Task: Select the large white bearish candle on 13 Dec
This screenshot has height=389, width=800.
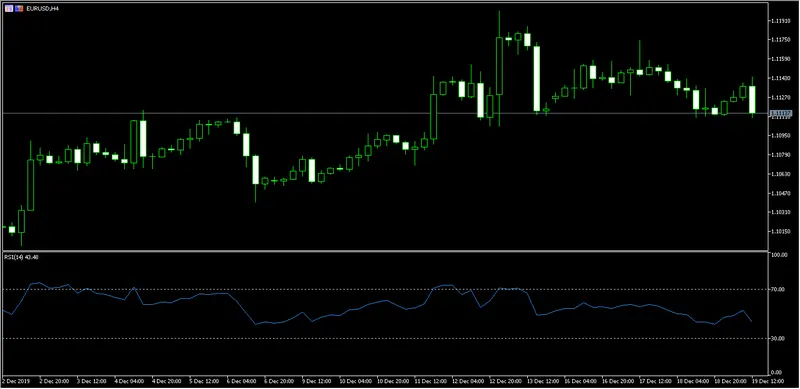Action: coord(537,78)
